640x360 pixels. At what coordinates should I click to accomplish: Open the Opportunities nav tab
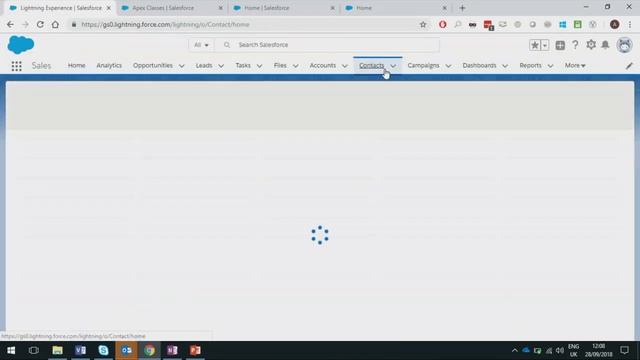(153, 65)
